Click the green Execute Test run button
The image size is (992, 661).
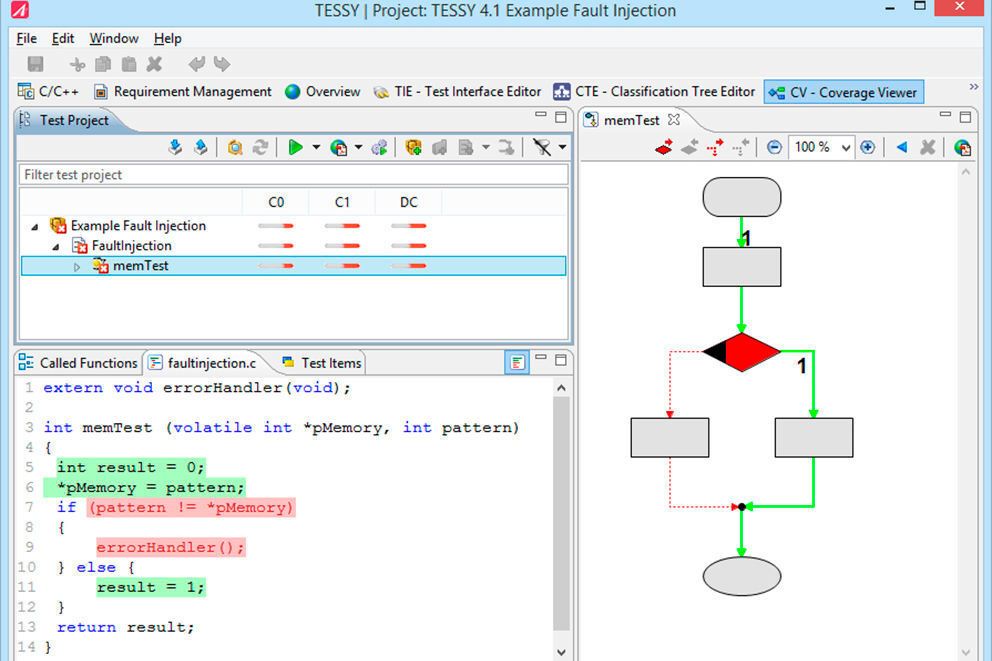pos(295,148)
